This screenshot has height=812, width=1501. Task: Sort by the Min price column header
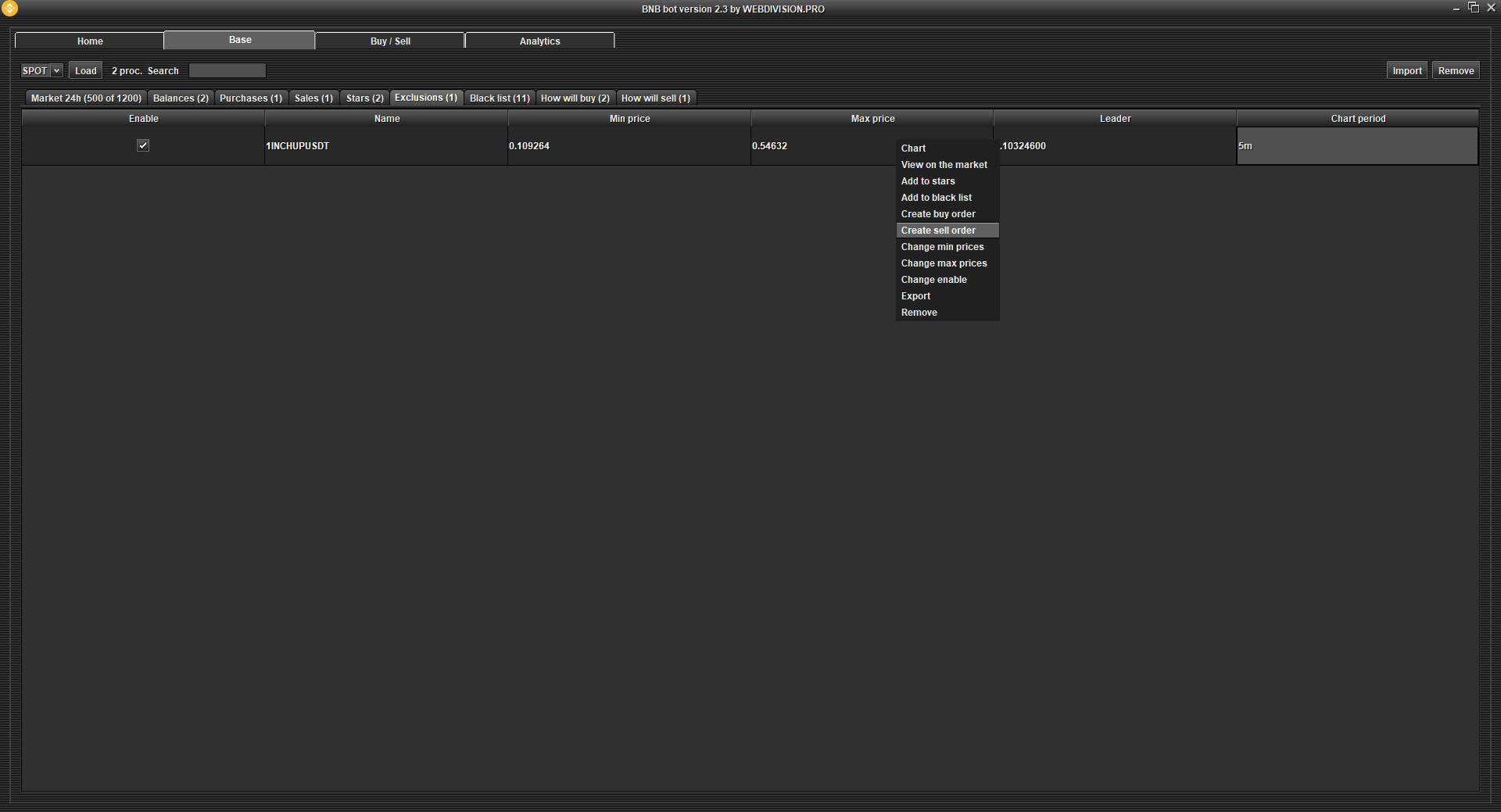click(629, 119)
